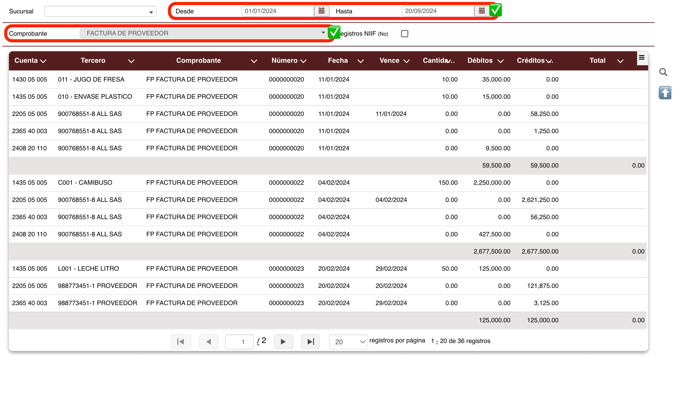Click the subtotal debit 2,677,500.00
The width and height of the screenshot is (688, 393).
[492, 251]
